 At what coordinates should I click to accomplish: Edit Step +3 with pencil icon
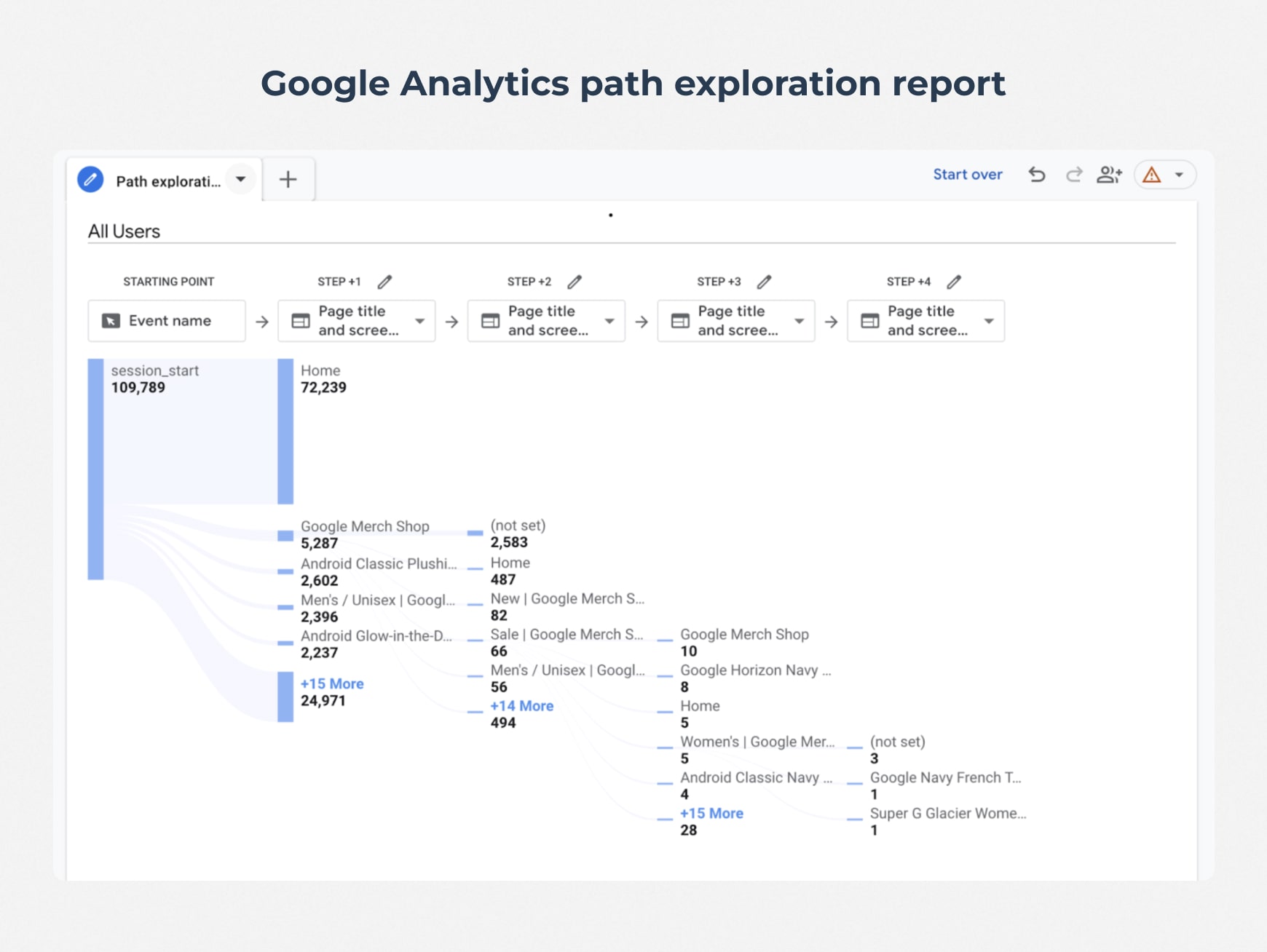coord(764,282)
